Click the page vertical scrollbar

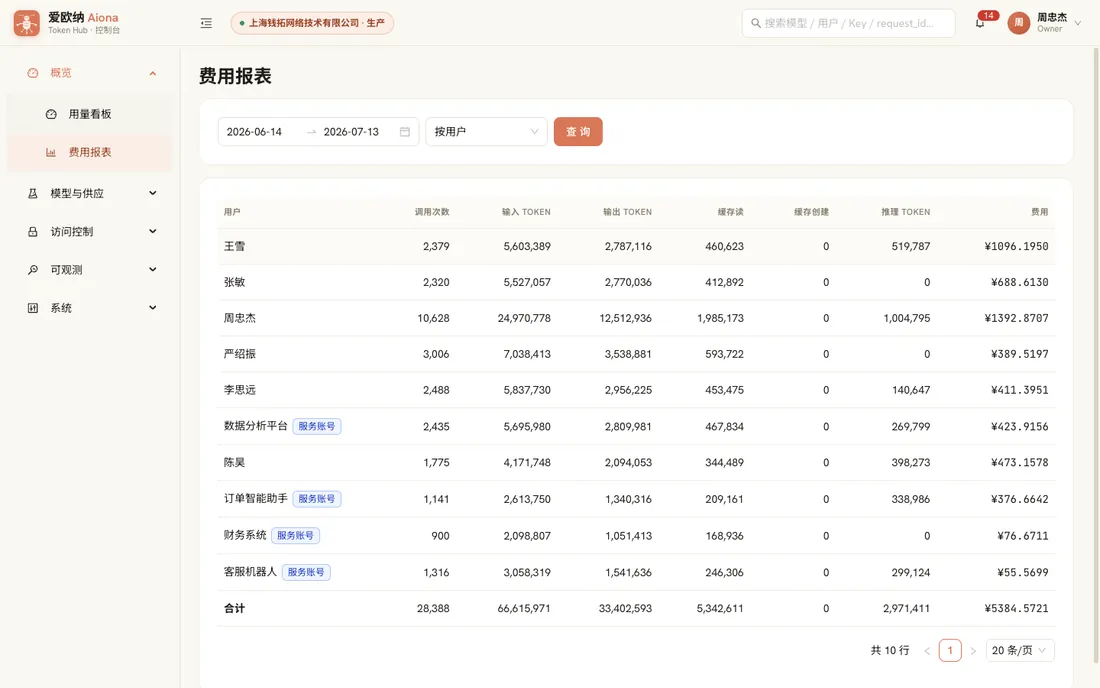click(x=1096, y=354)
